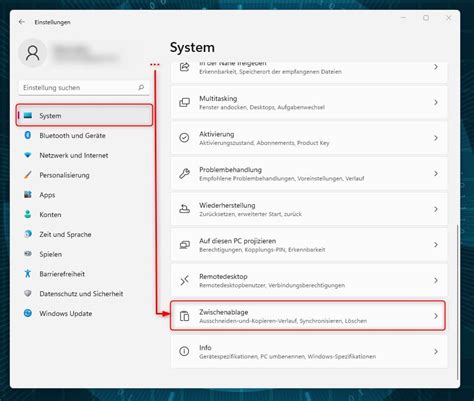Click the Zeit und Sprache globe icon
Viewport: 474px width, 401px height.
point(28,234)
